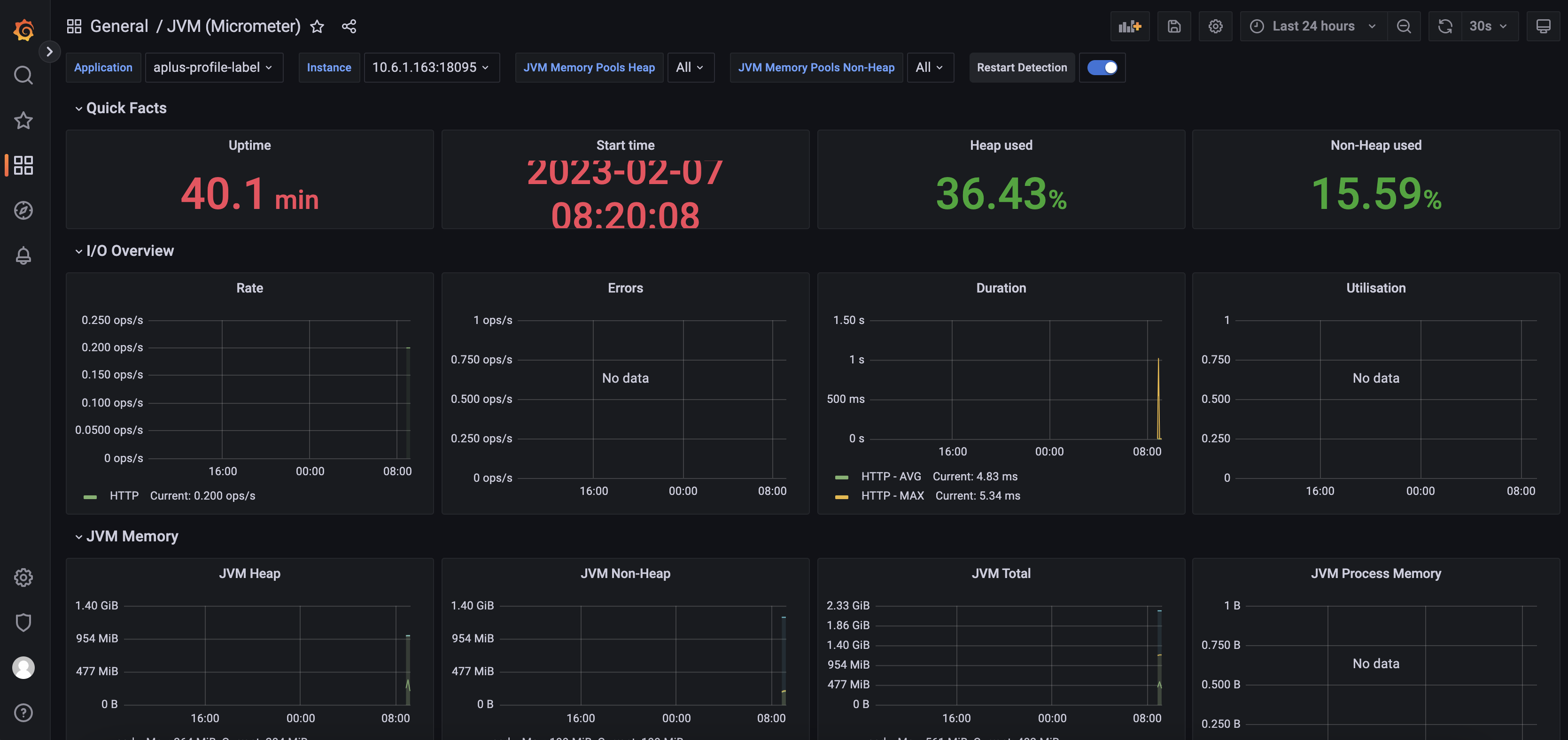Click the 36.43% heap used value

pyautogui.click(x=1001, y=194)
